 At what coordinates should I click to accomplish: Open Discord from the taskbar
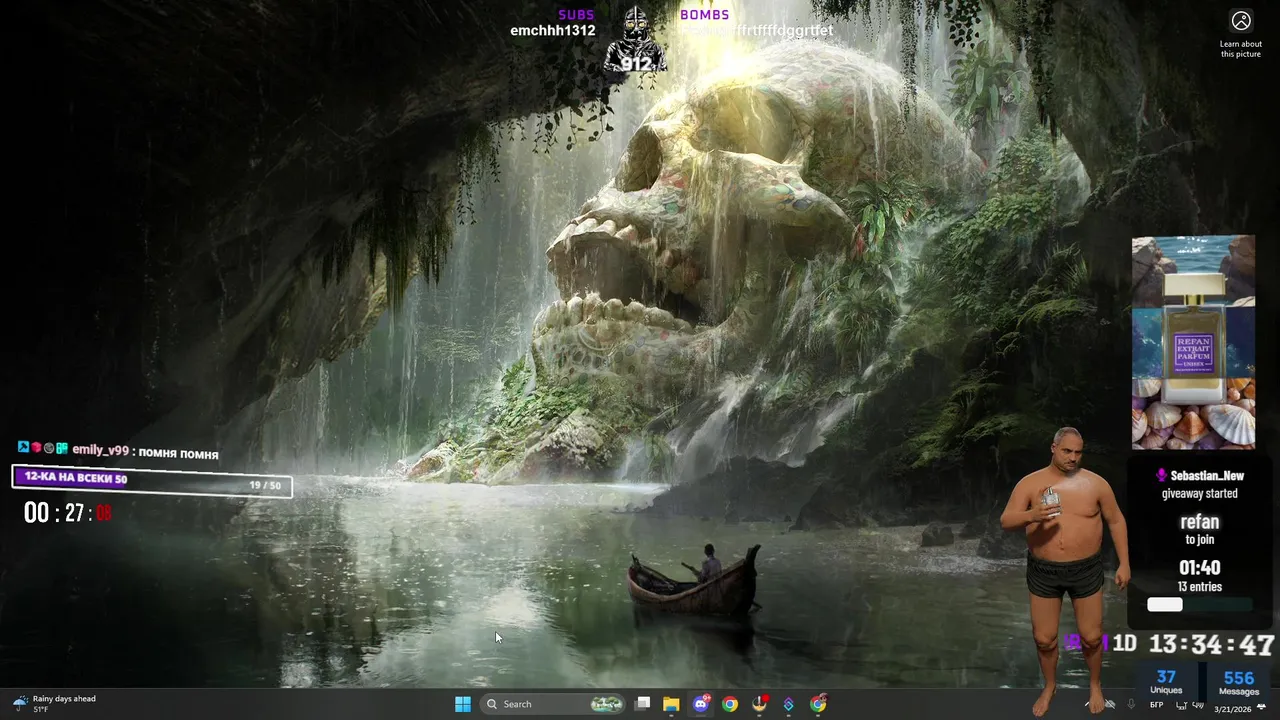pyautogui.click(x=701, y=704)
